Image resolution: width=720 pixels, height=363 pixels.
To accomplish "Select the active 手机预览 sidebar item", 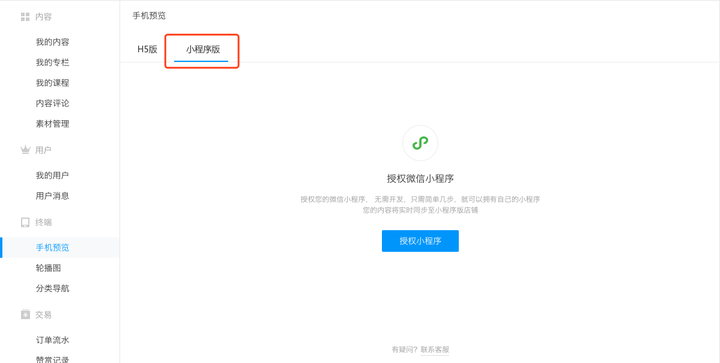I will [x=60, y=247].
